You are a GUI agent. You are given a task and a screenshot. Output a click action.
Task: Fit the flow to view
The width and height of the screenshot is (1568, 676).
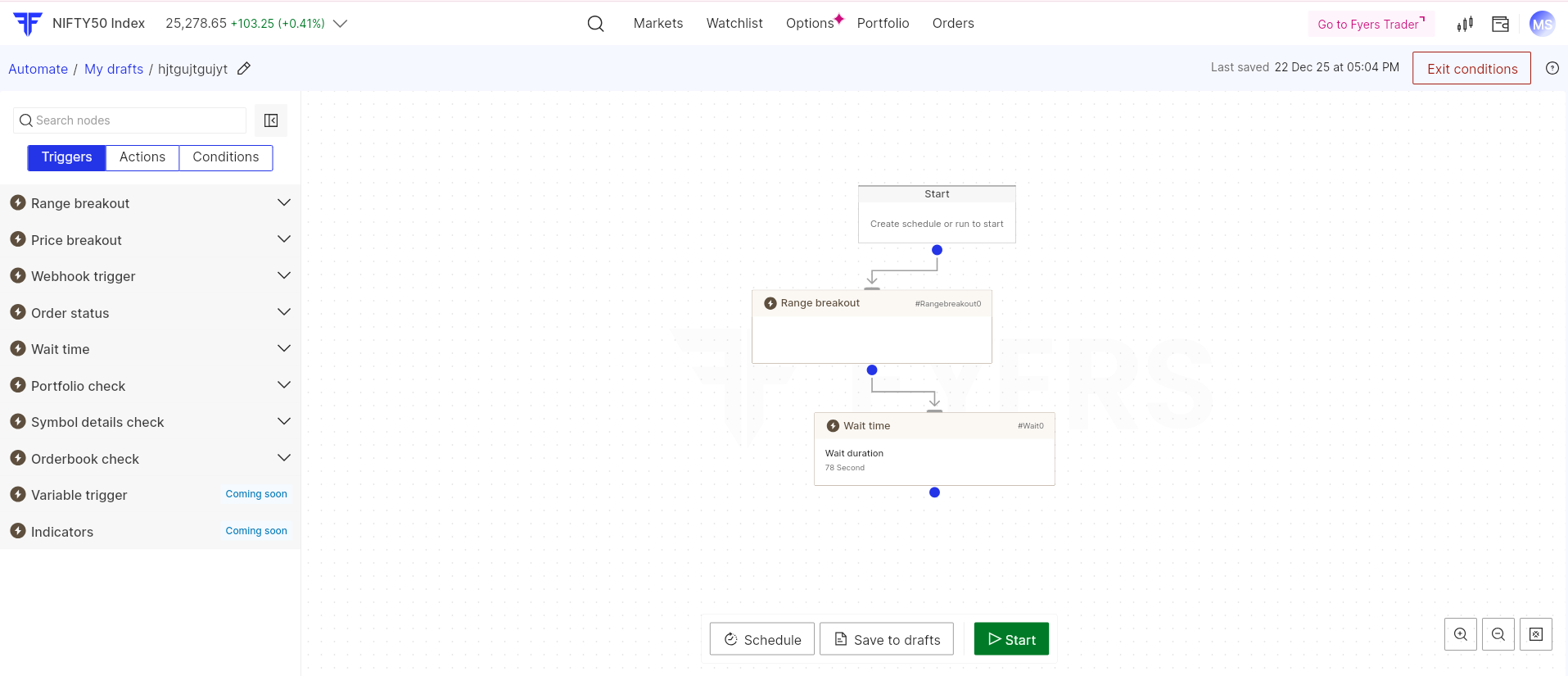[x=1535, y=634]
